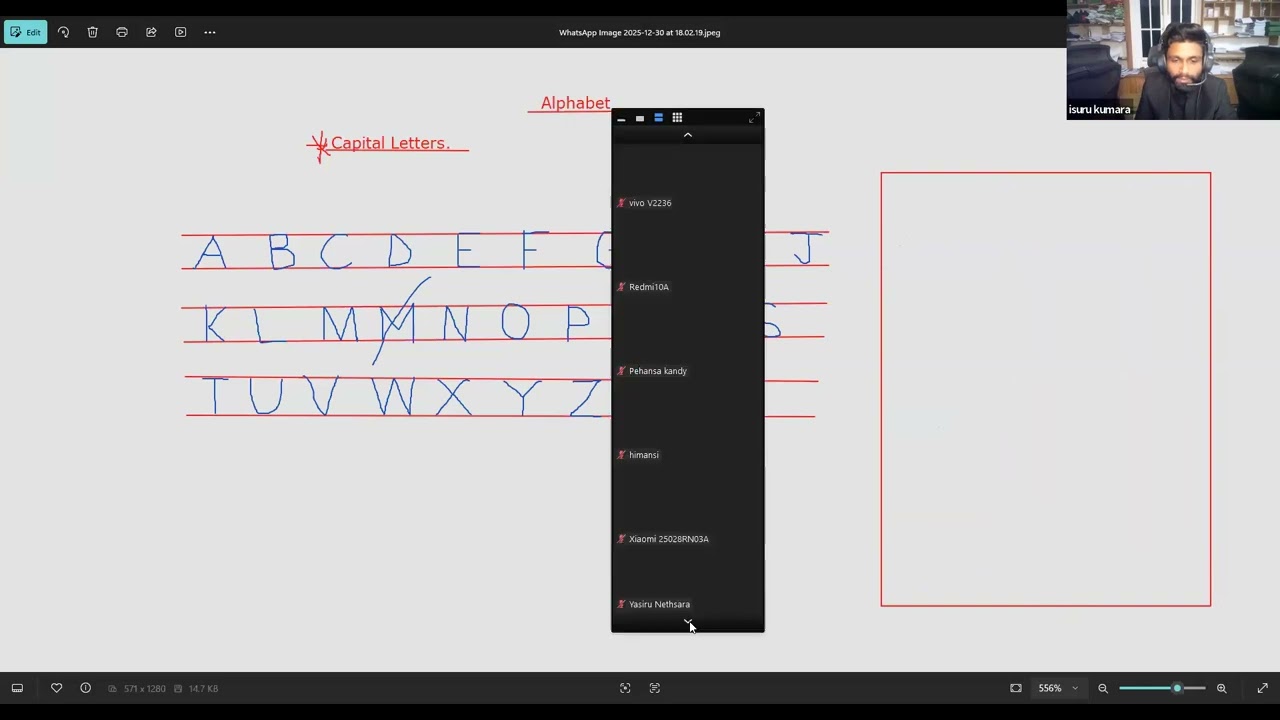Select participant tile Xiaomi 25028RN03A
This screenshot has width=1280, height=720.
(688, 507)
